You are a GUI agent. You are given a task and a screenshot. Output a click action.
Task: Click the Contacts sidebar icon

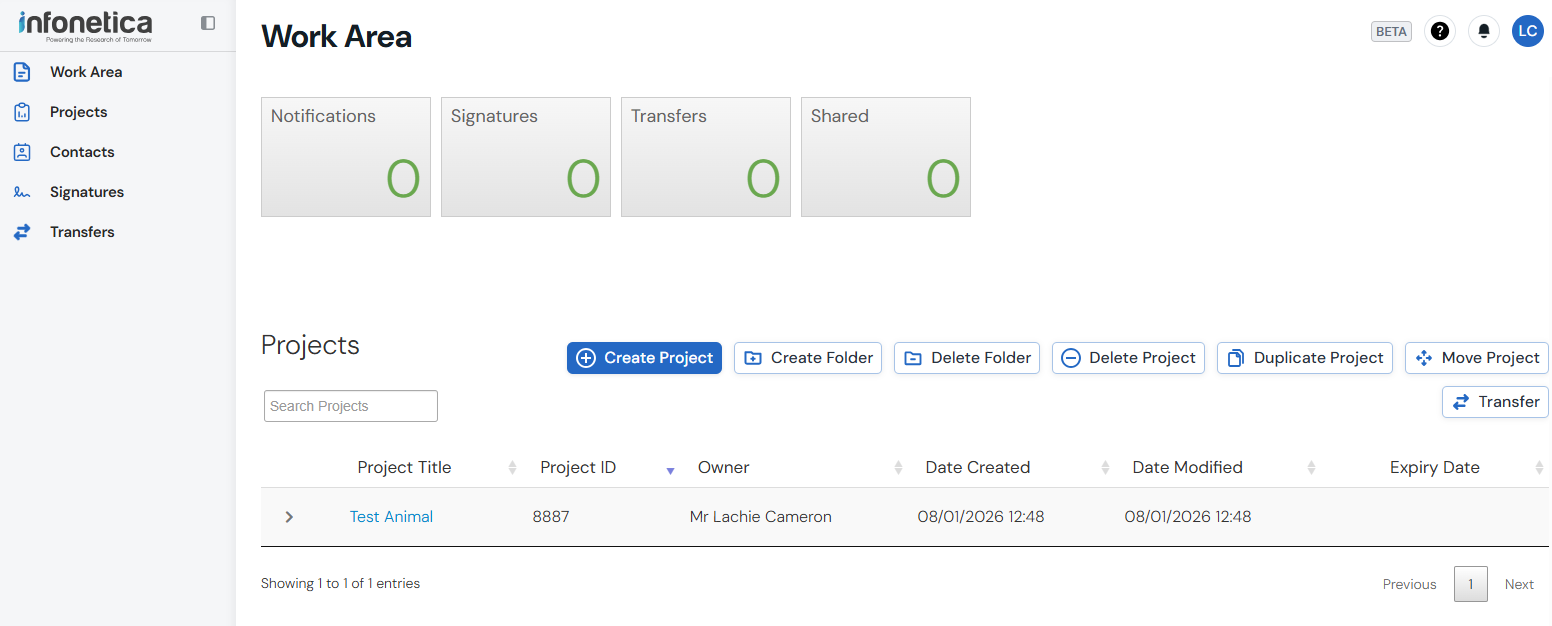22,152
